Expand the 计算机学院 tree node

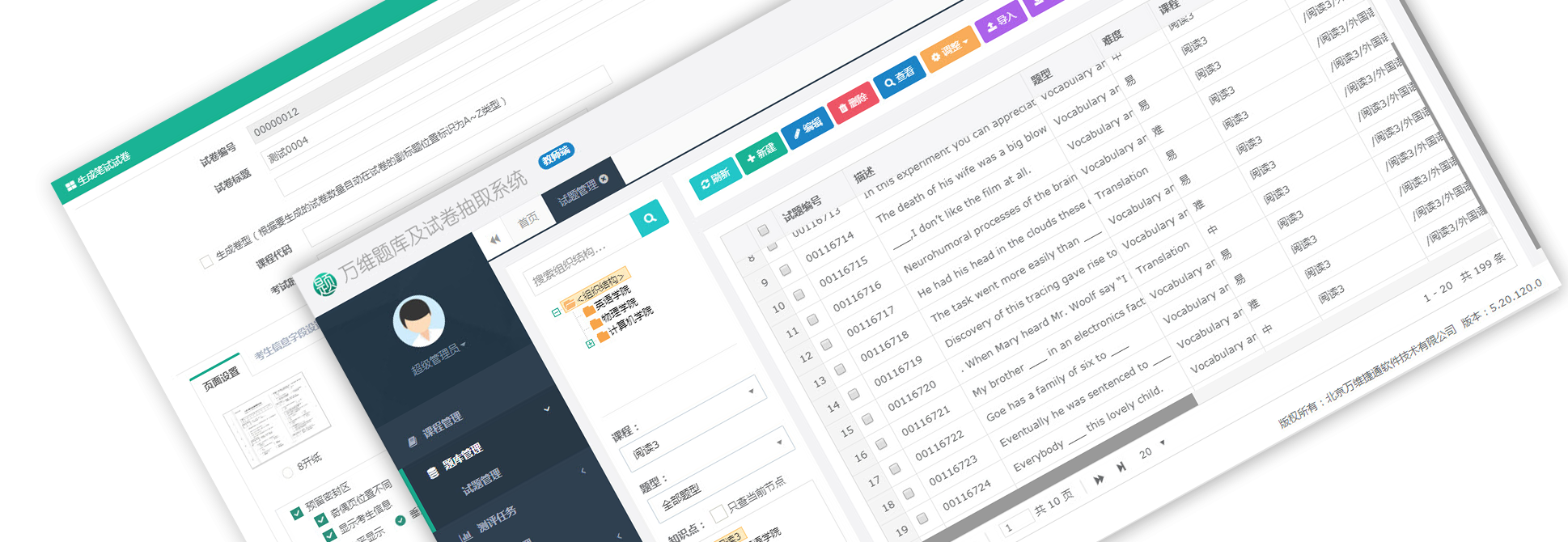pyautogui.click(x=591, y=343)
